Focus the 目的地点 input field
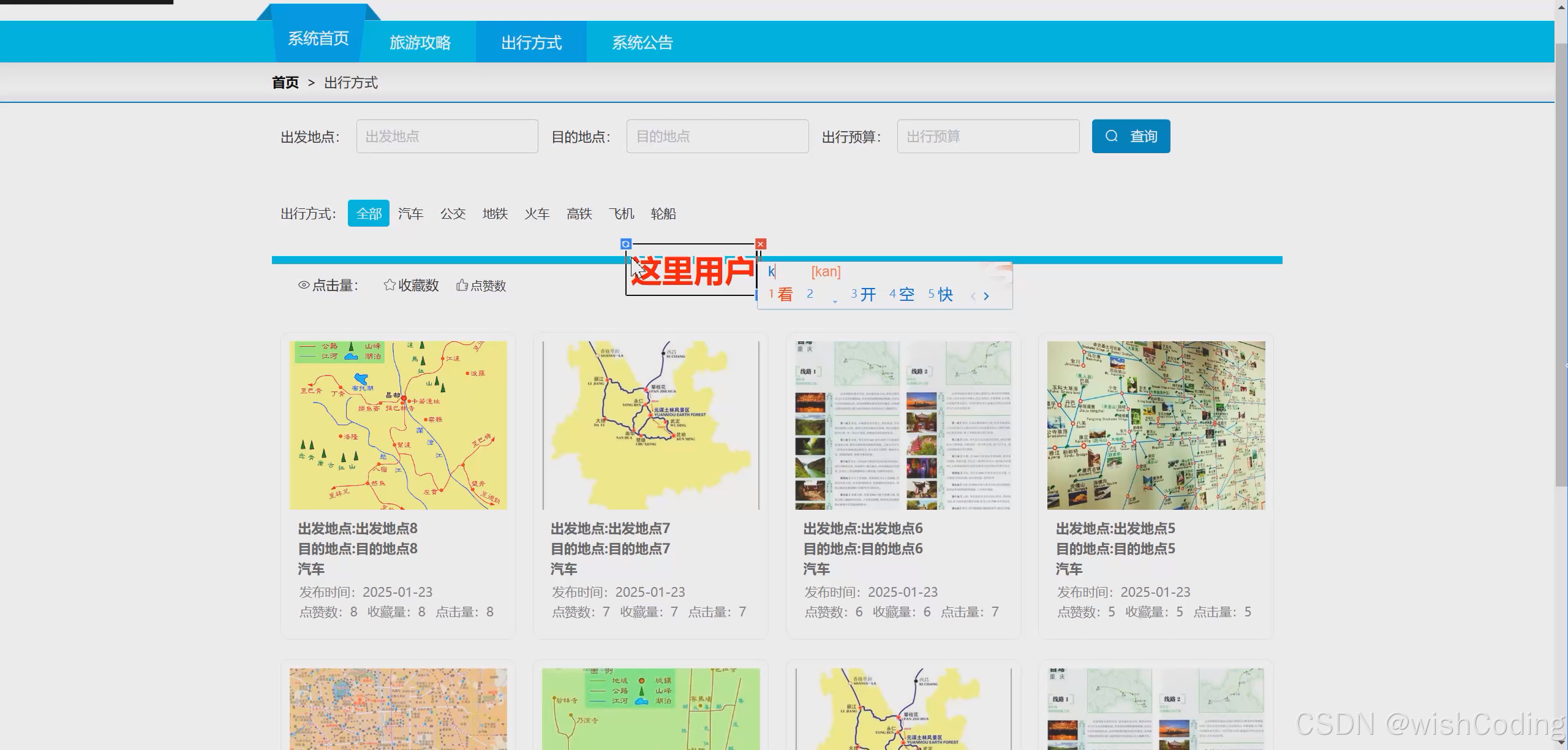Screen dimensions: 1568x750 click(x=717, y=136)
